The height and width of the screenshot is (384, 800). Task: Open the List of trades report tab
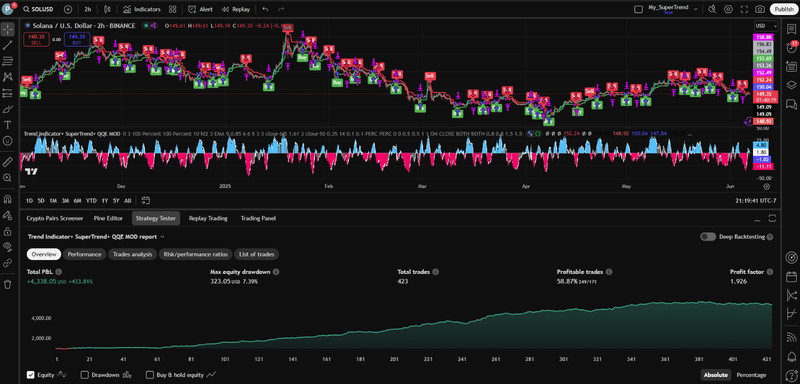(257, 254)
